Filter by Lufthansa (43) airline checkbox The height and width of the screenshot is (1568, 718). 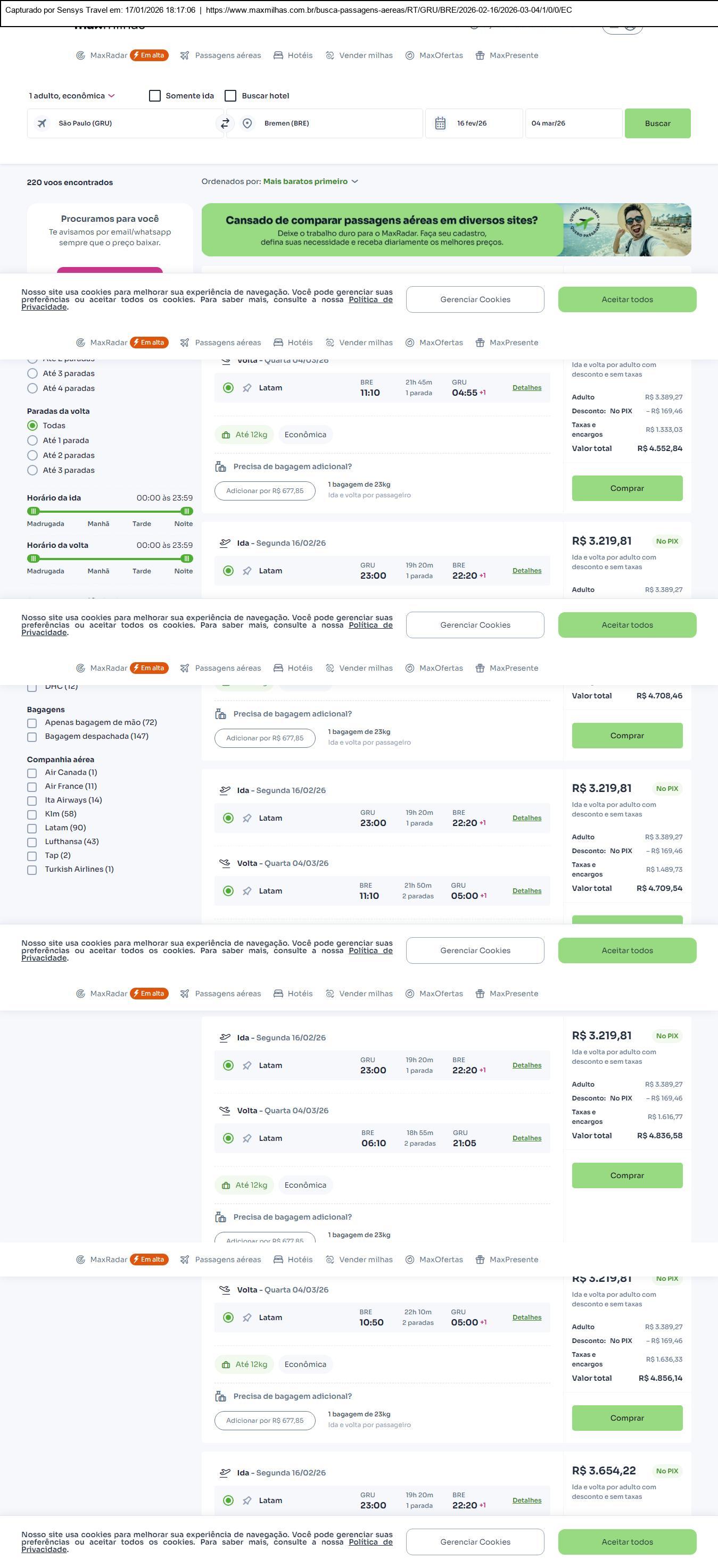[x=31, y=842]
